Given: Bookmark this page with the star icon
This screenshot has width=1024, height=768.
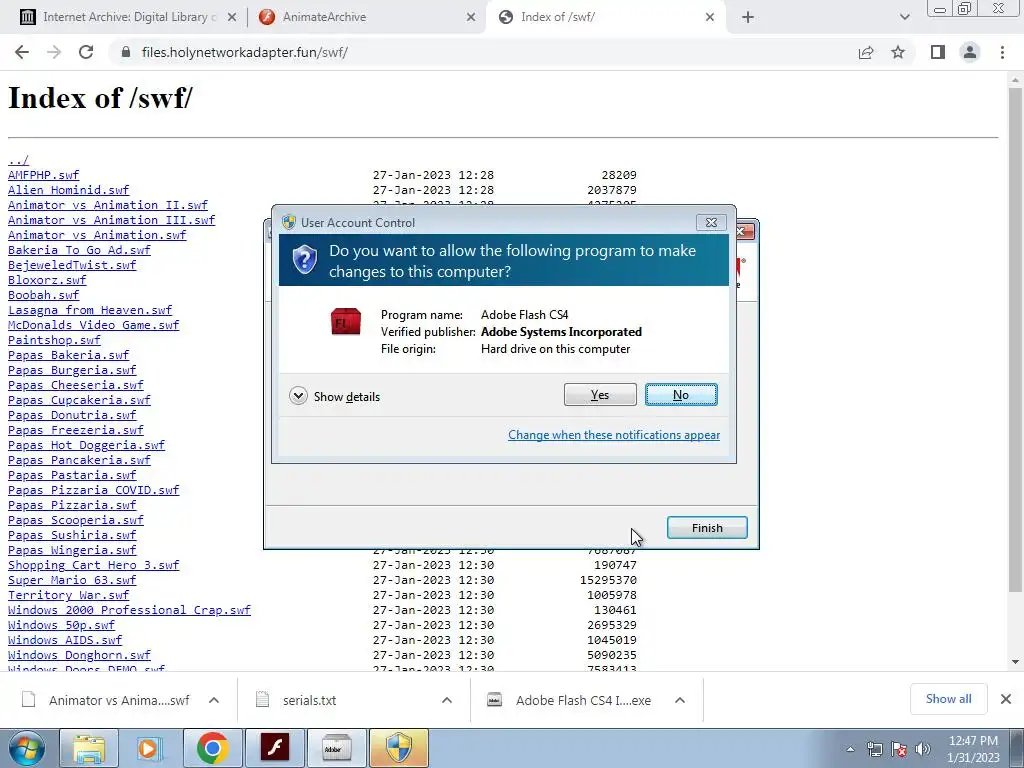Looking at the screenshot, I should (898, 52).
